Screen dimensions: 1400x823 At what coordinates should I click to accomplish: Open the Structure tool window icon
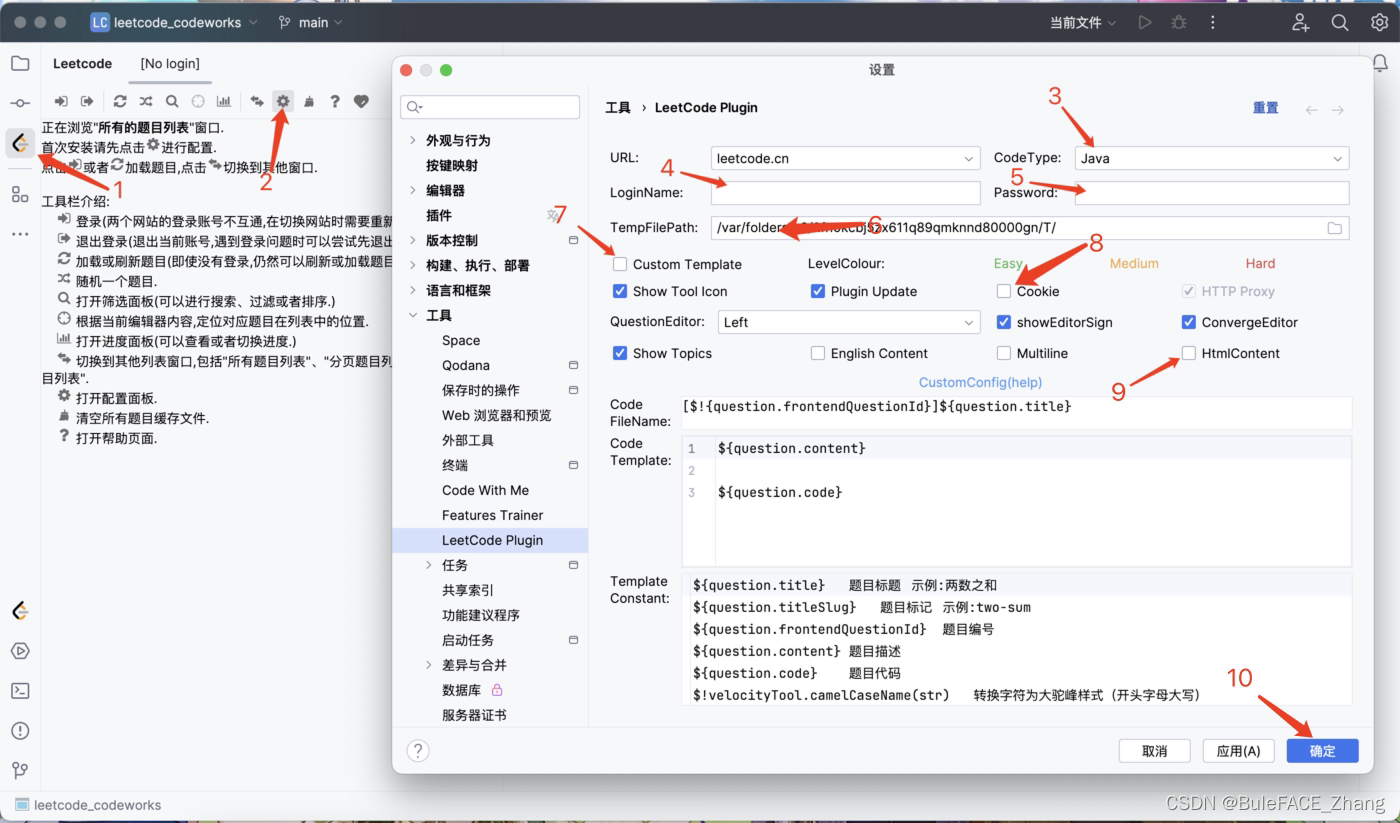tap(20, 194)
